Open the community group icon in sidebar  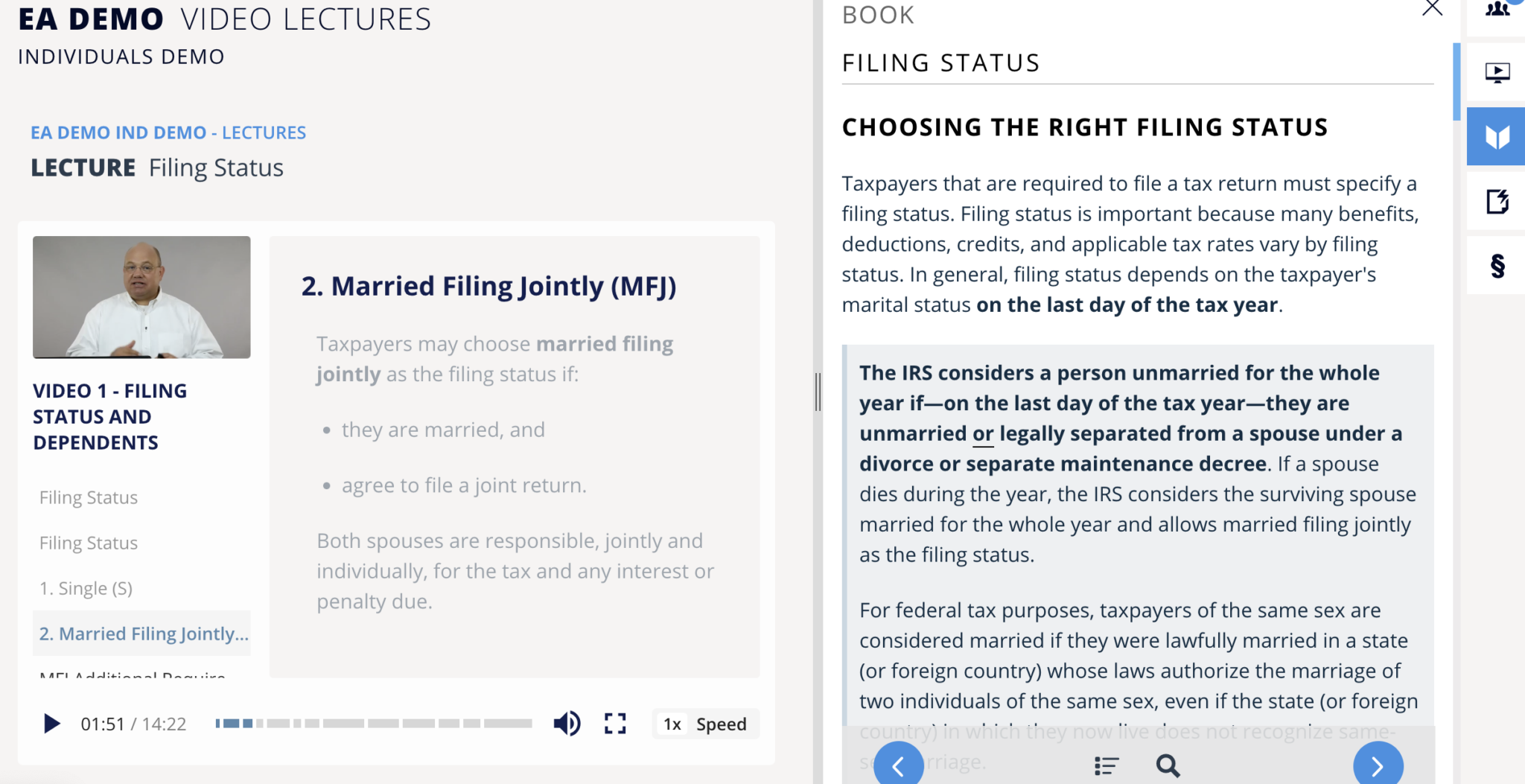pyautogui.click(x=1497, y=11)
